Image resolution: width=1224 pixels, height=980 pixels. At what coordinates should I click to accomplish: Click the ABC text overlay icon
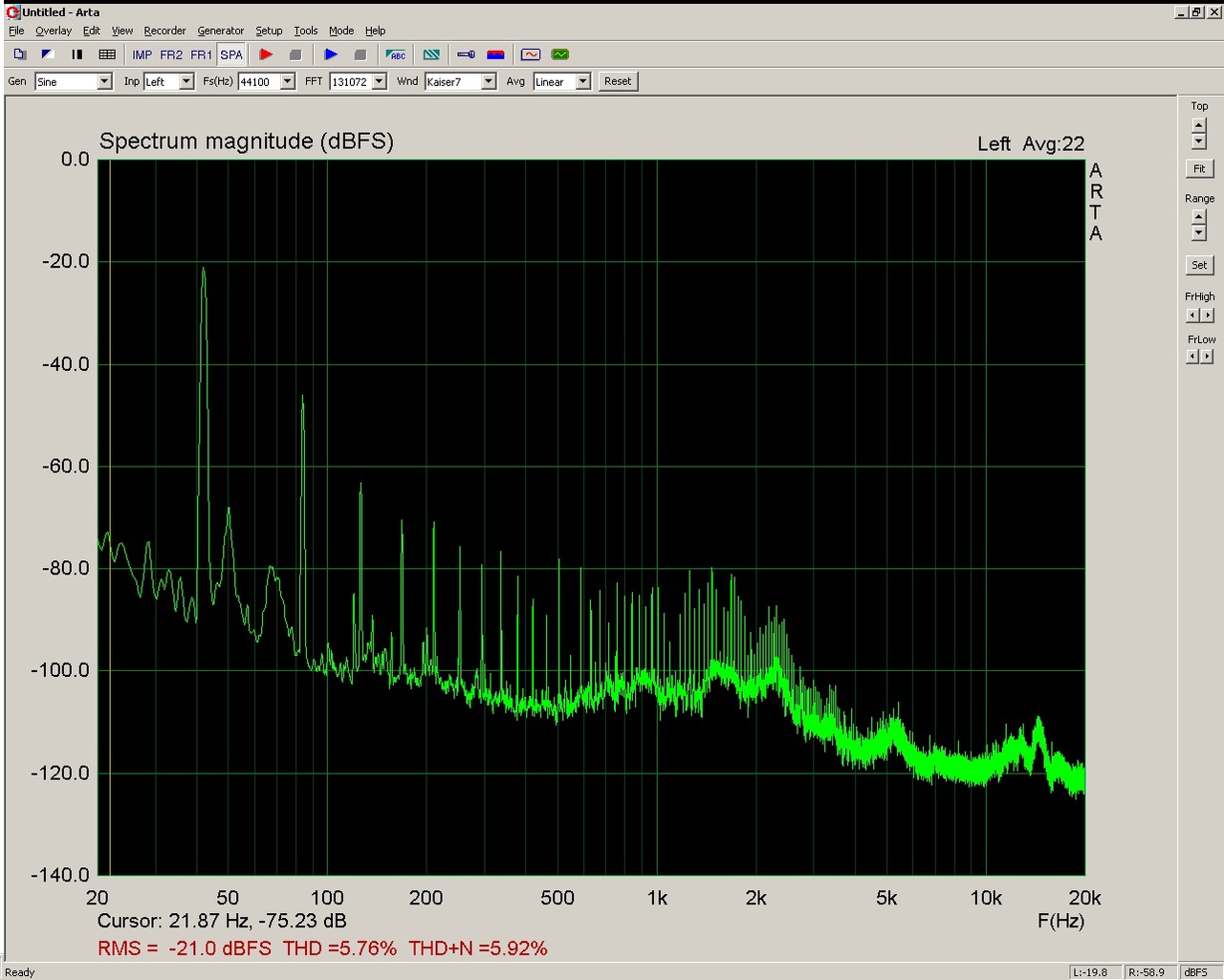396,54
